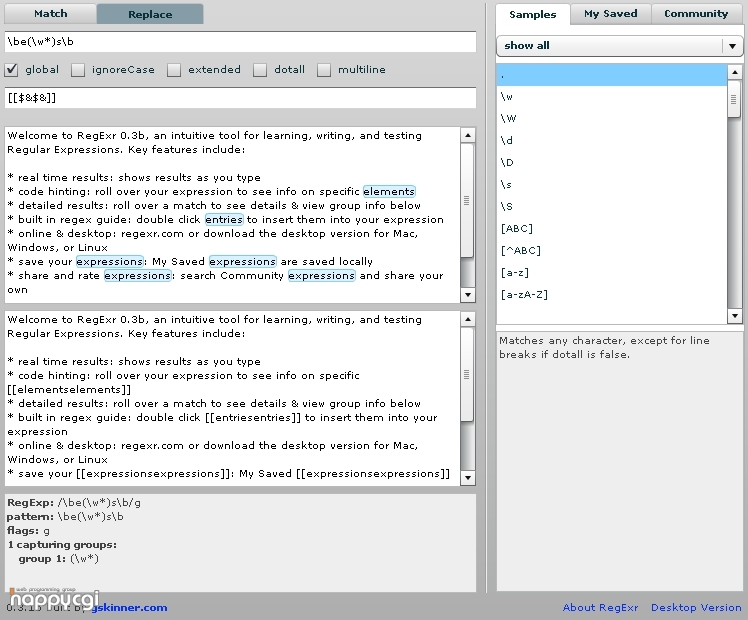Click the highlighted 'elements' match
This screenshot has height=620, width=748.
[389, 192]
